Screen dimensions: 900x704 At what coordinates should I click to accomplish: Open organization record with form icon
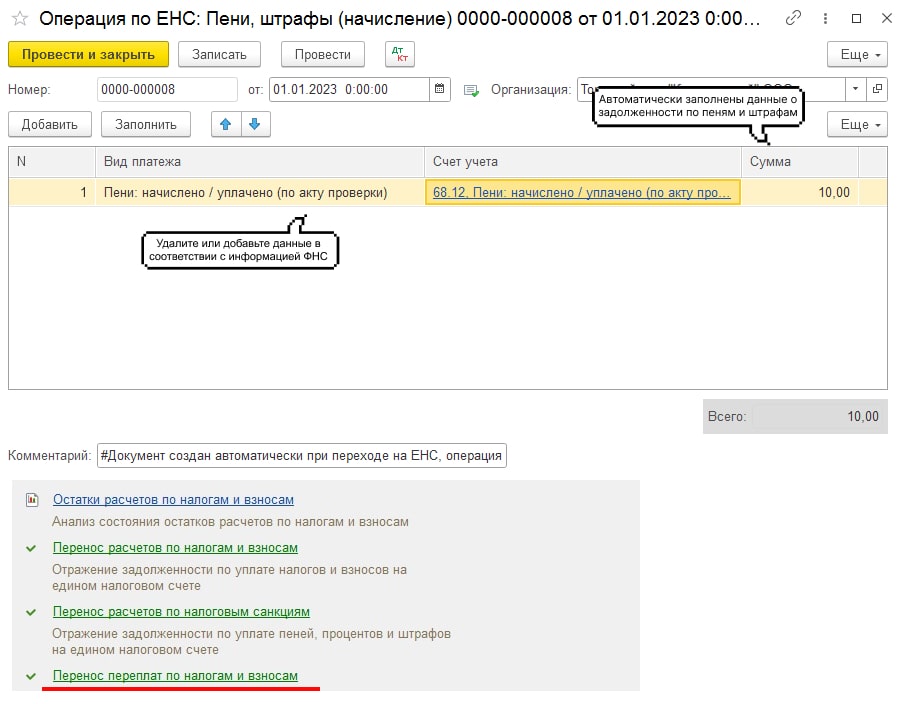tap(877, 89)
